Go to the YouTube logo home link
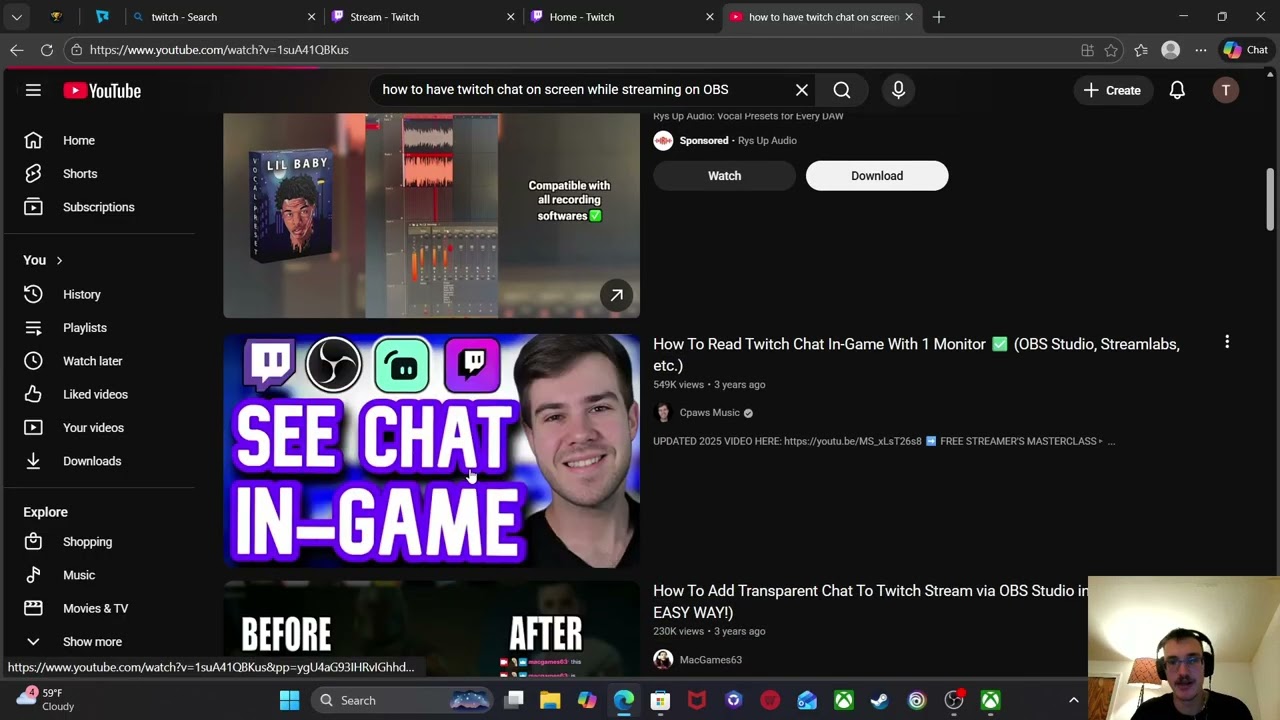Screen dimensions: 1280x720 (x=102, y=91)
